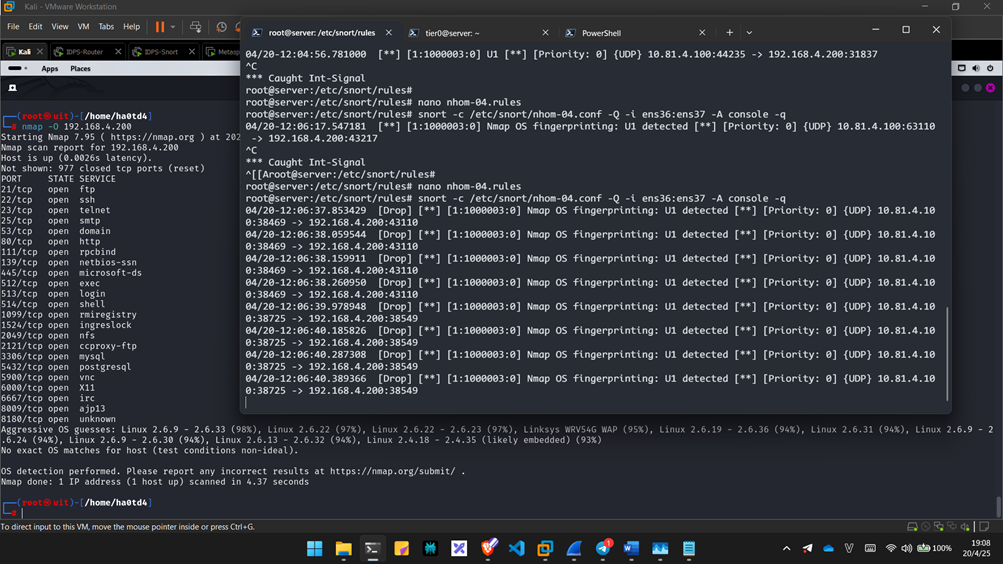This screenshot has width=1003, height=564.
Task: Click the Wi-Fi network tray icon
Action: point(890,548)
